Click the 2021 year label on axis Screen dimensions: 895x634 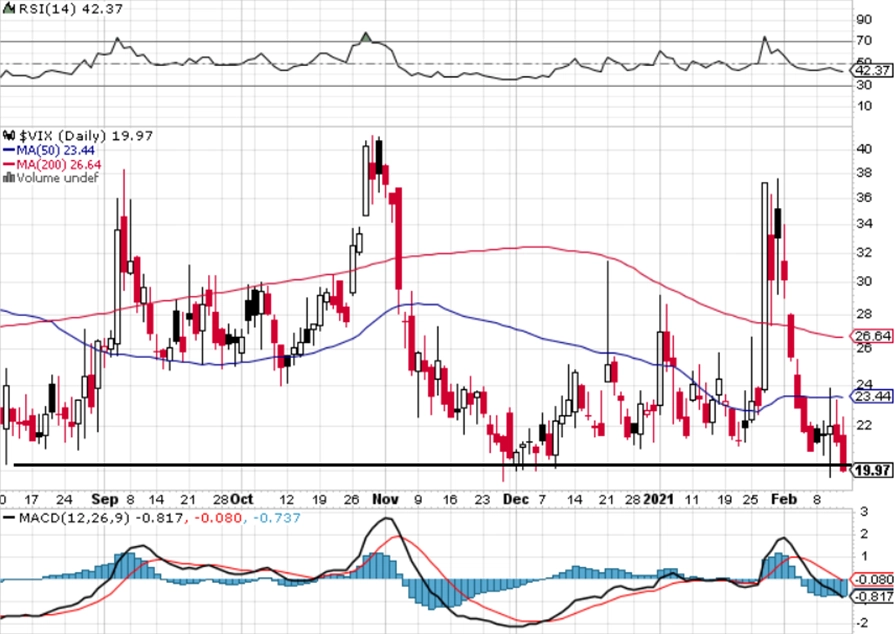tap(658, 499)
